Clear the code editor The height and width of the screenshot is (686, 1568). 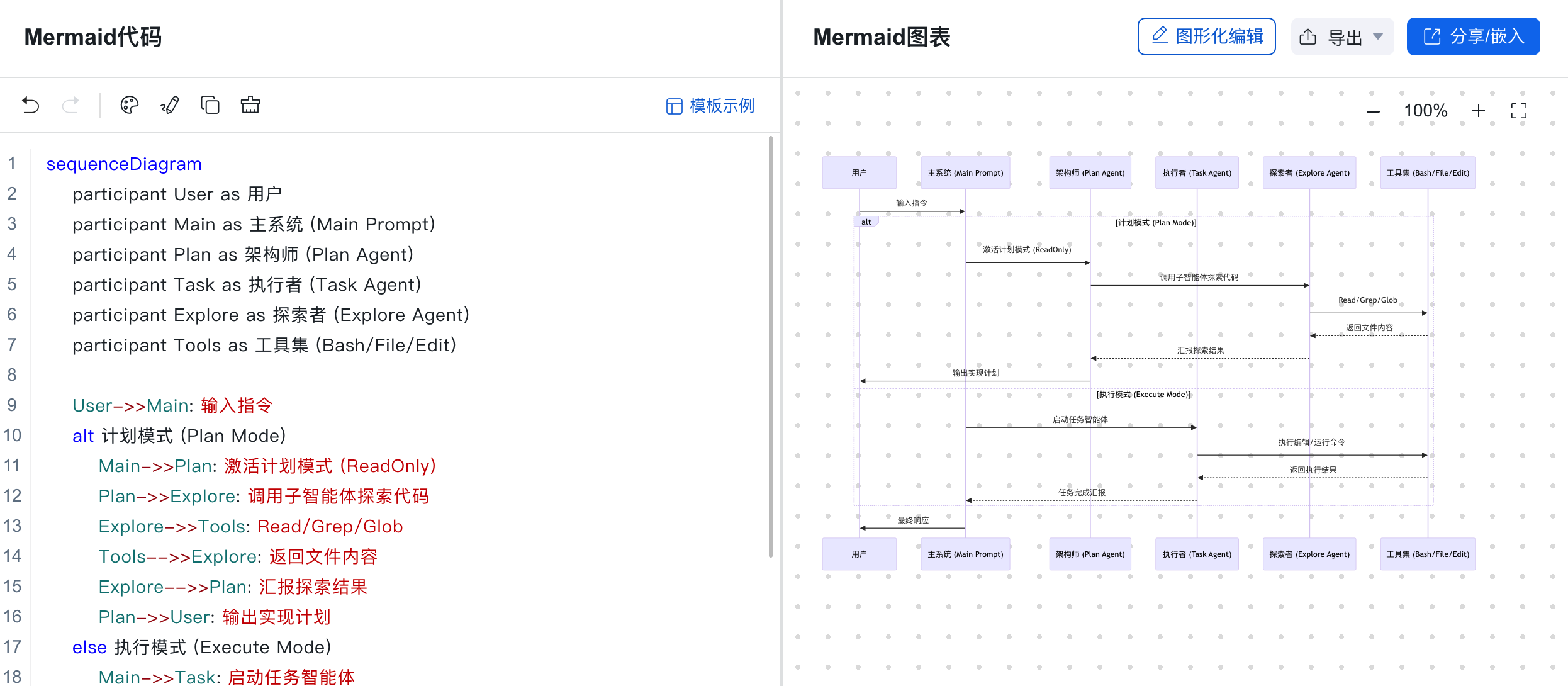click(x=250, y=105)
